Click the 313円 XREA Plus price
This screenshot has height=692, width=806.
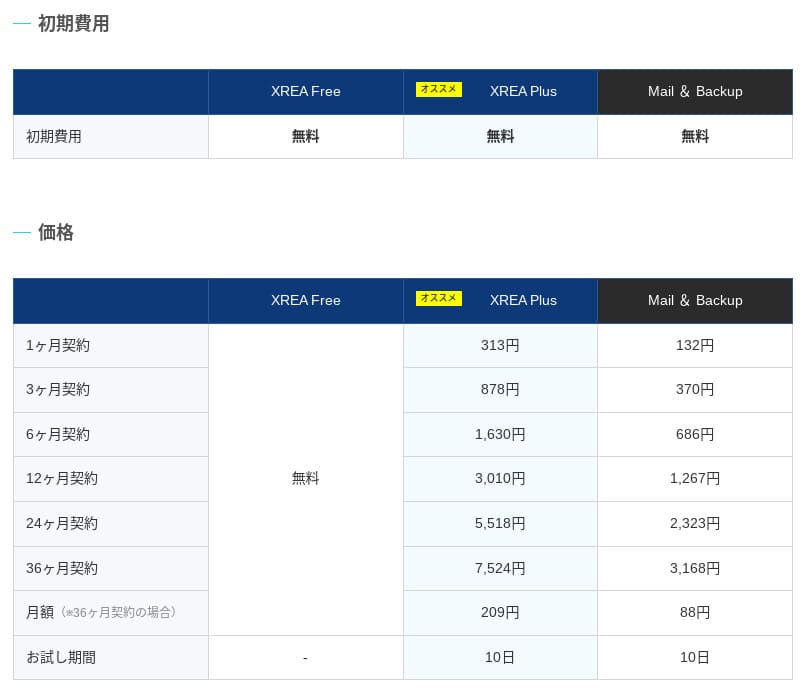pos(500,346)
